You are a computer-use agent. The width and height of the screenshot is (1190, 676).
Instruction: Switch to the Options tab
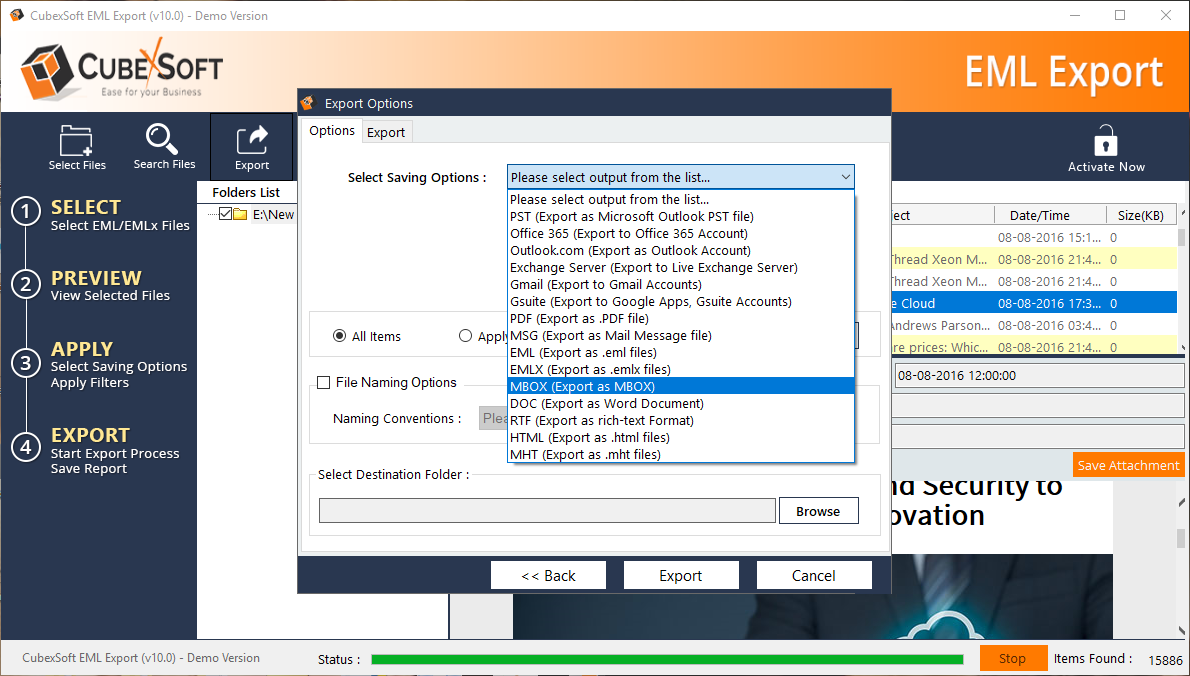click(332, 131)
